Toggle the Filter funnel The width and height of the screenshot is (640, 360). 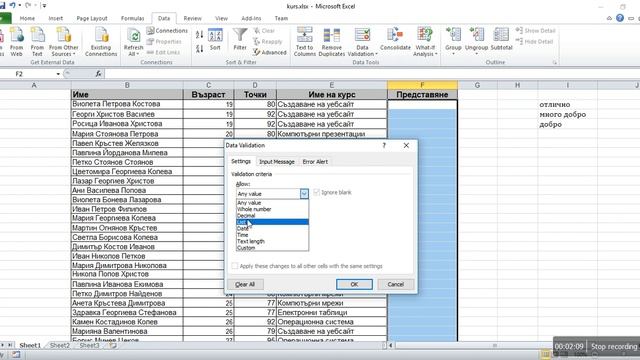(240, 40)
